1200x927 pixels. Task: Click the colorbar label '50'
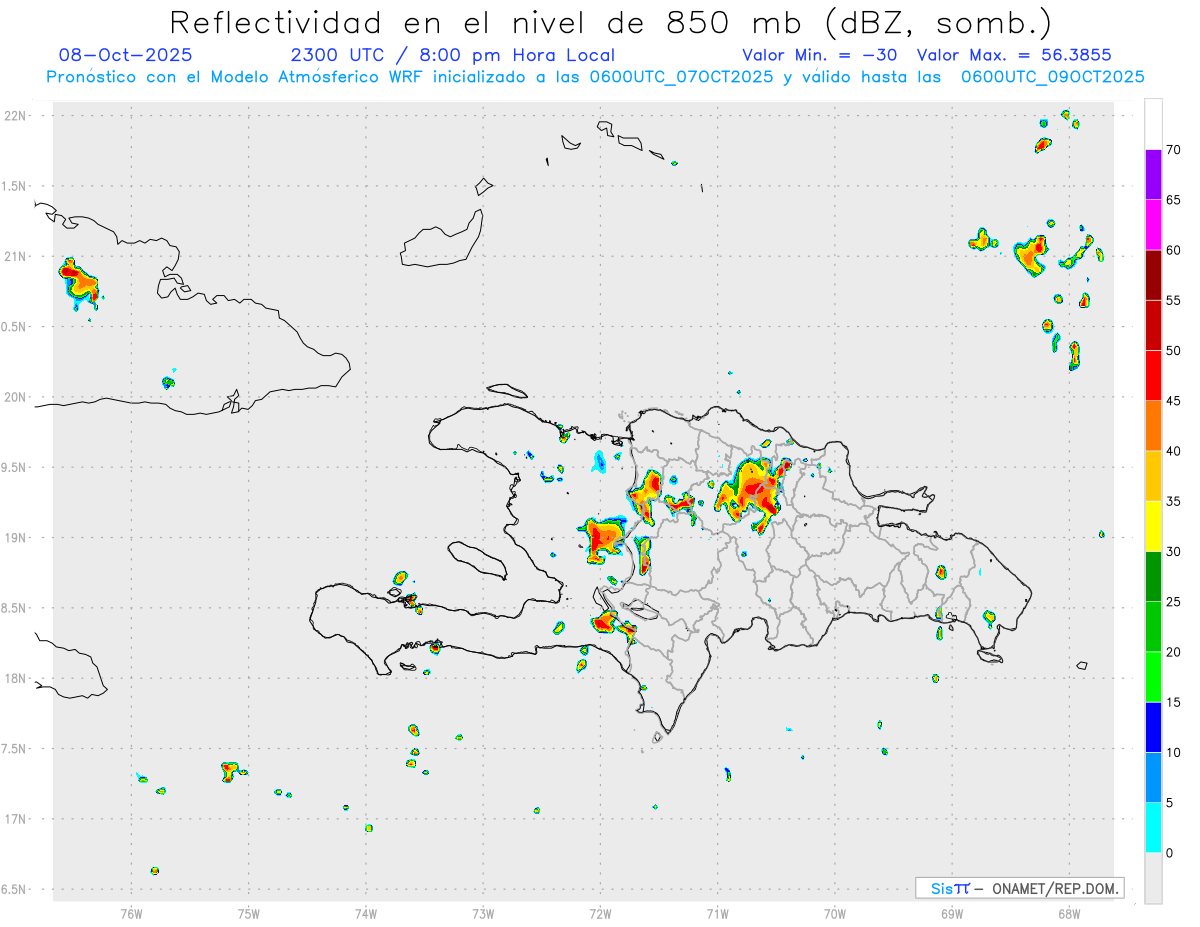tap(1173, 351)
